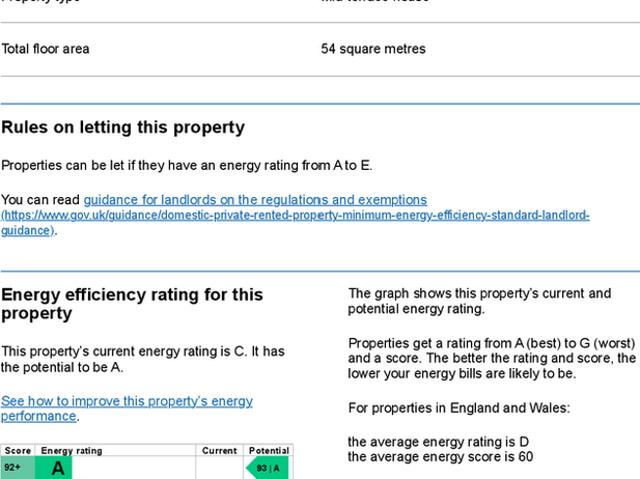The height and width of the screenshot is (479, 640).
Task: Click the Score column header
Action: 18,451
